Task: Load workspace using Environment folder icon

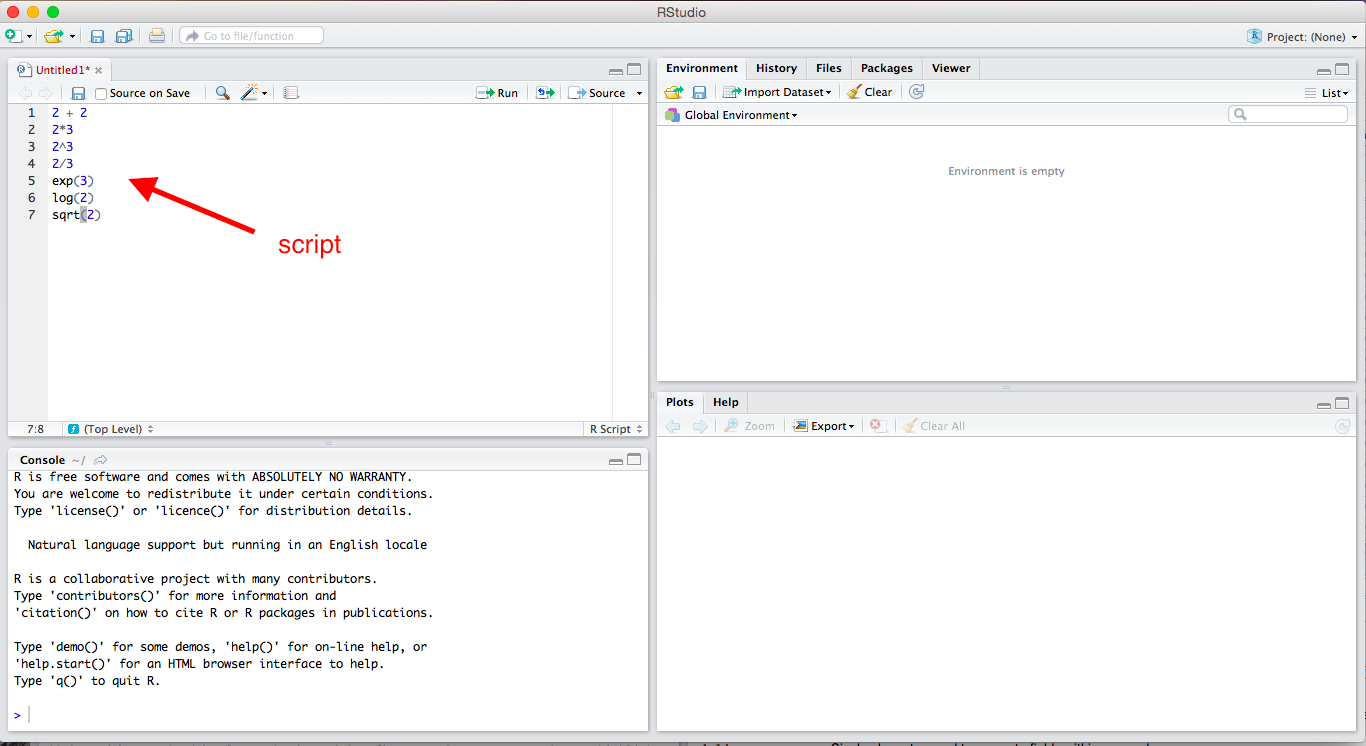Action: pyautogui.click(x=674, y=92)
